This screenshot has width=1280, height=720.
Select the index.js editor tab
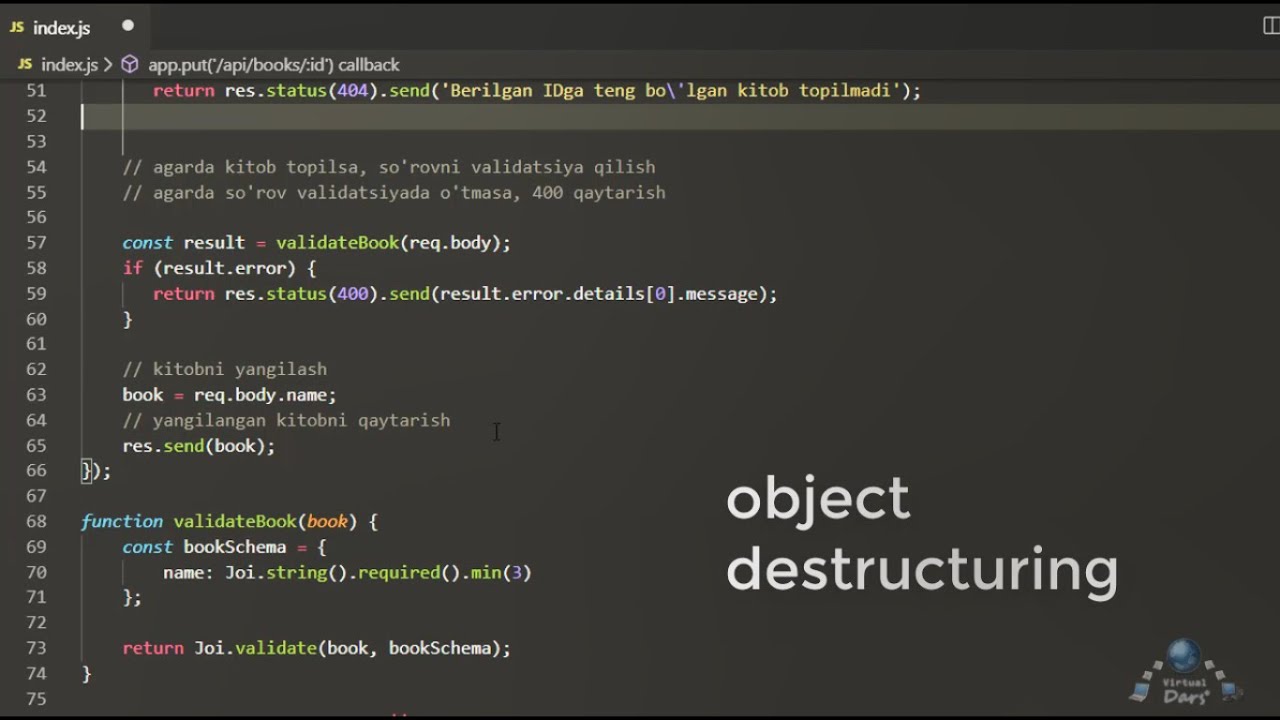pyautogui.click(x=75, y=27)
